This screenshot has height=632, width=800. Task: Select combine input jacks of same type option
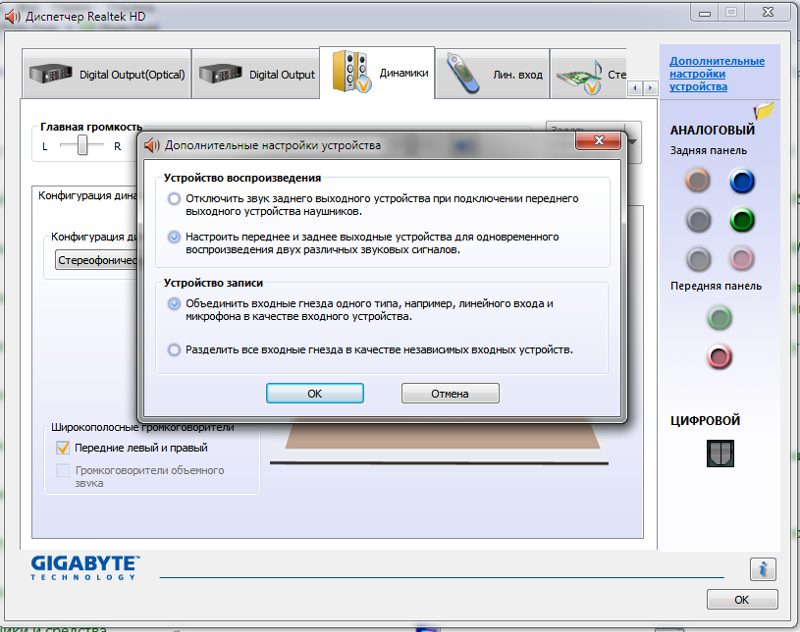pos(174,304)
